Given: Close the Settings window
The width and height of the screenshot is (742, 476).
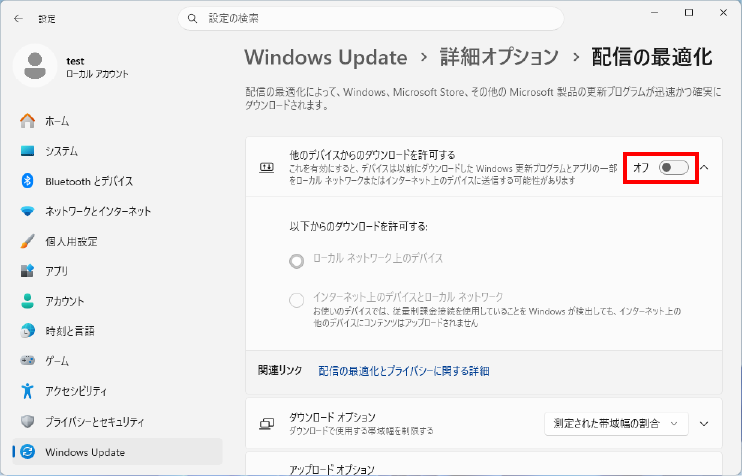Looking at the screenshot, I should coord(723,13).
